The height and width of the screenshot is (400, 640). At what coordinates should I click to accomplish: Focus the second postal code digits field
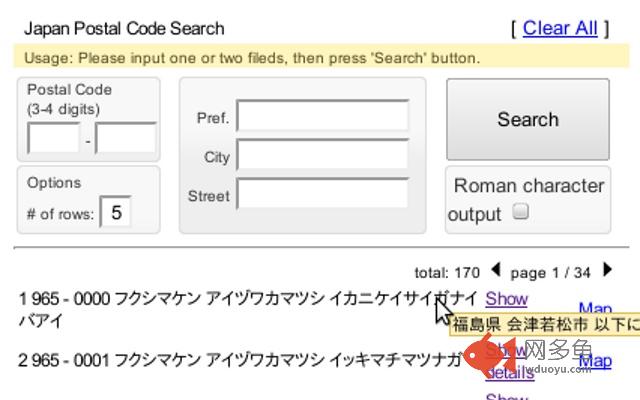(x=126, y=138)
